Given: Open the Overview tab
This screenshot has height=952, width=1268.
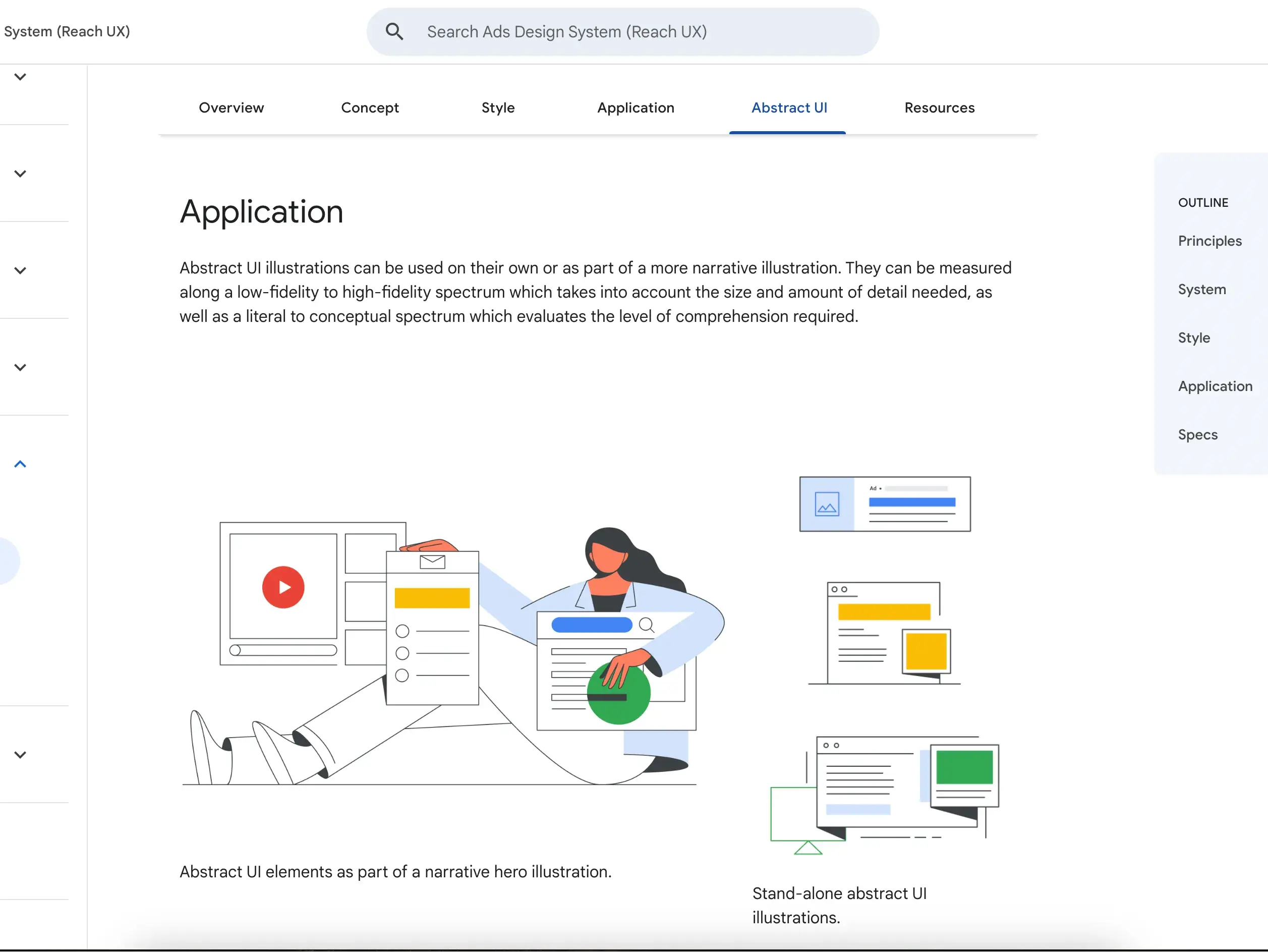Looking at the screenshot, I should pos(231,108).
